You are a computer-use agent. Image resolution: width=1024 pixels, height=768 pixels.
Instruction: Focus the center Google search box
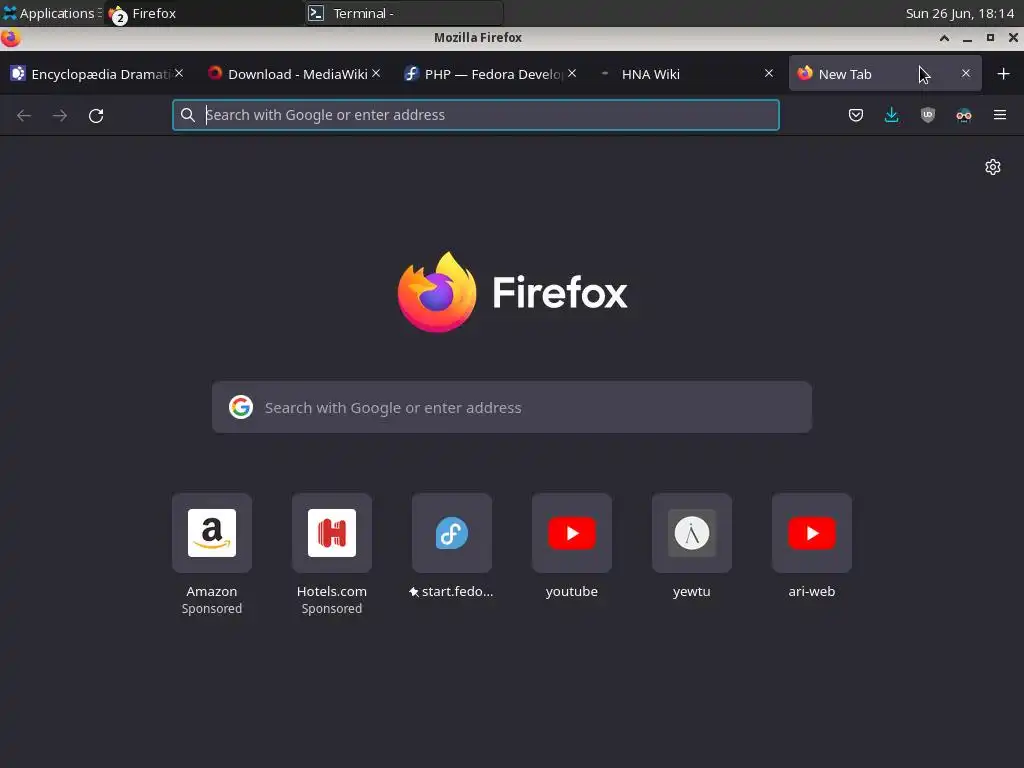click(512, 407)
